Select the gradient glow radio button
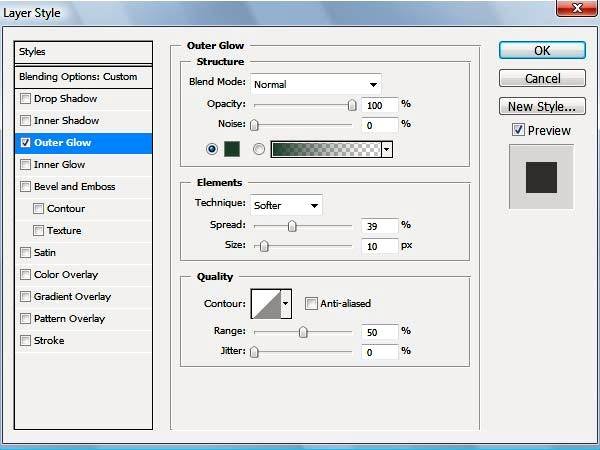 tap(259, 149)
